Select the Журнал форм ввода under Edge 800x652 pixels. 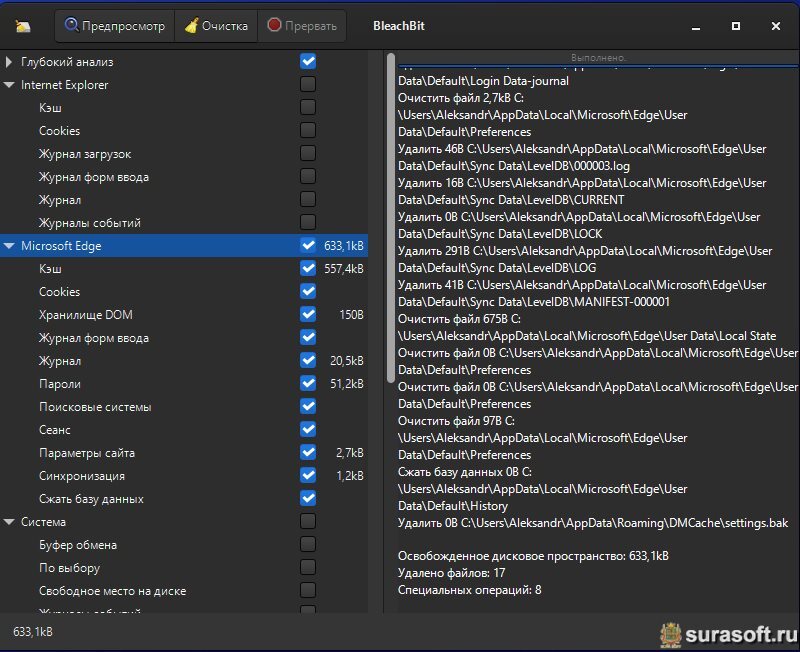(x=93, y=338)
